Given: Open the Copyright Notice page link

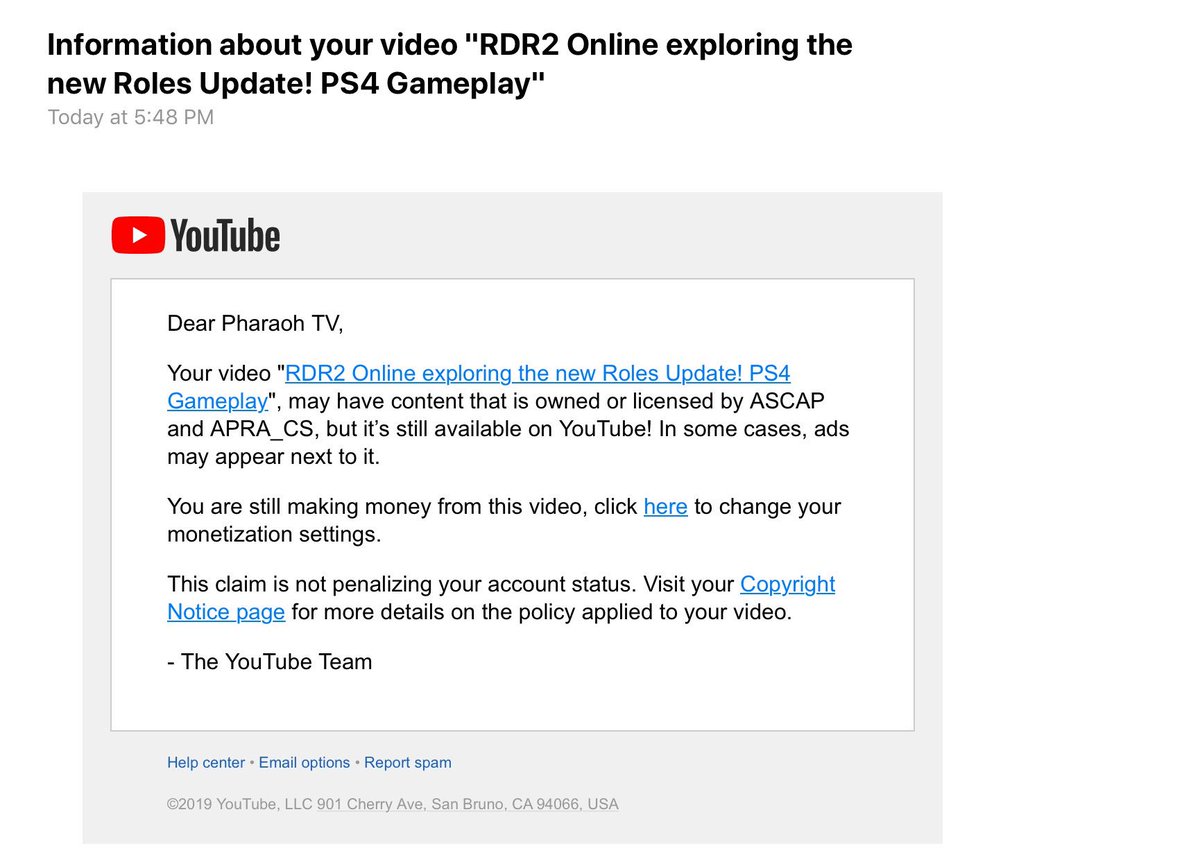Looking at the screenshot, I should [x=501, y=598].
